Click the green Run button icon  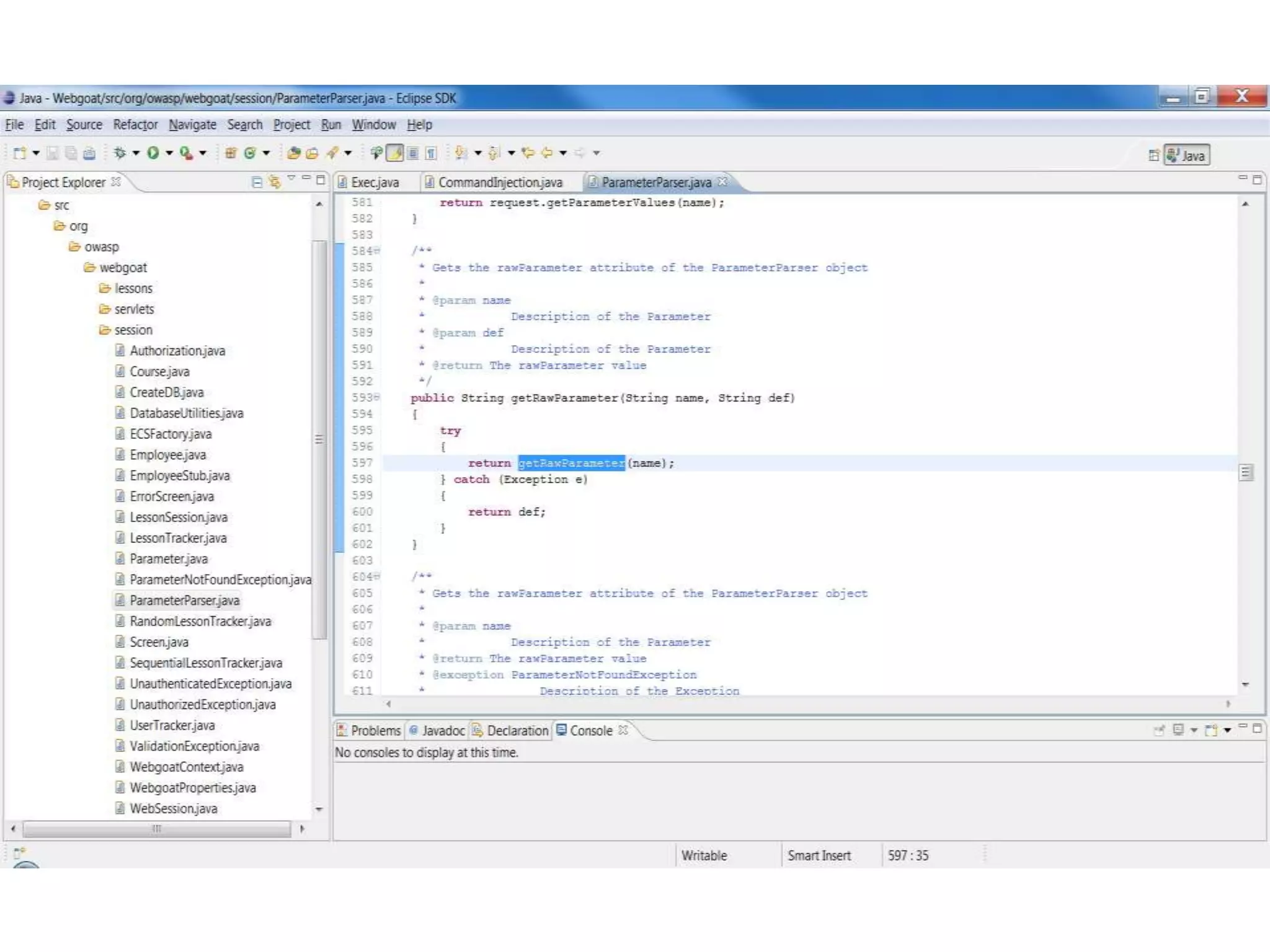click(x=153, y=152)
